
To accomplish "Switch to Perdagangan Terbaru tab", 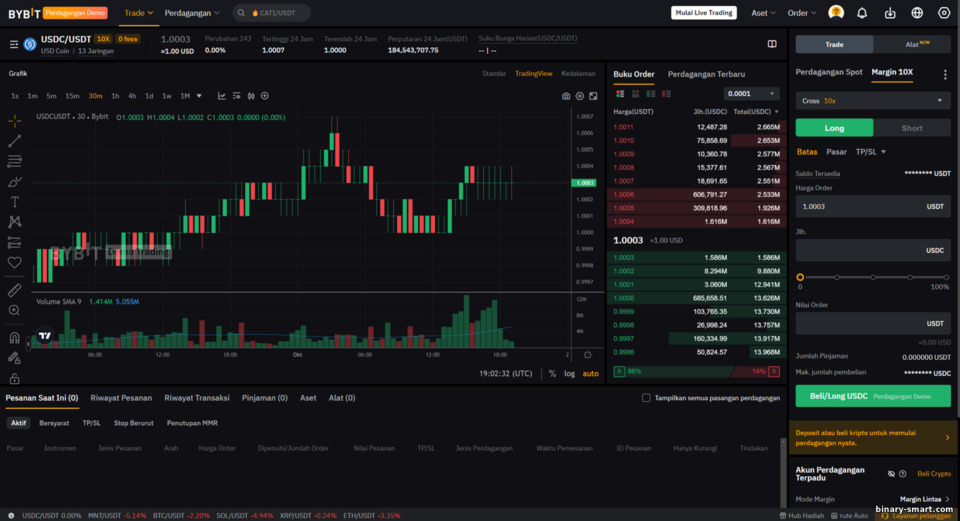I will tap(706, 74).
